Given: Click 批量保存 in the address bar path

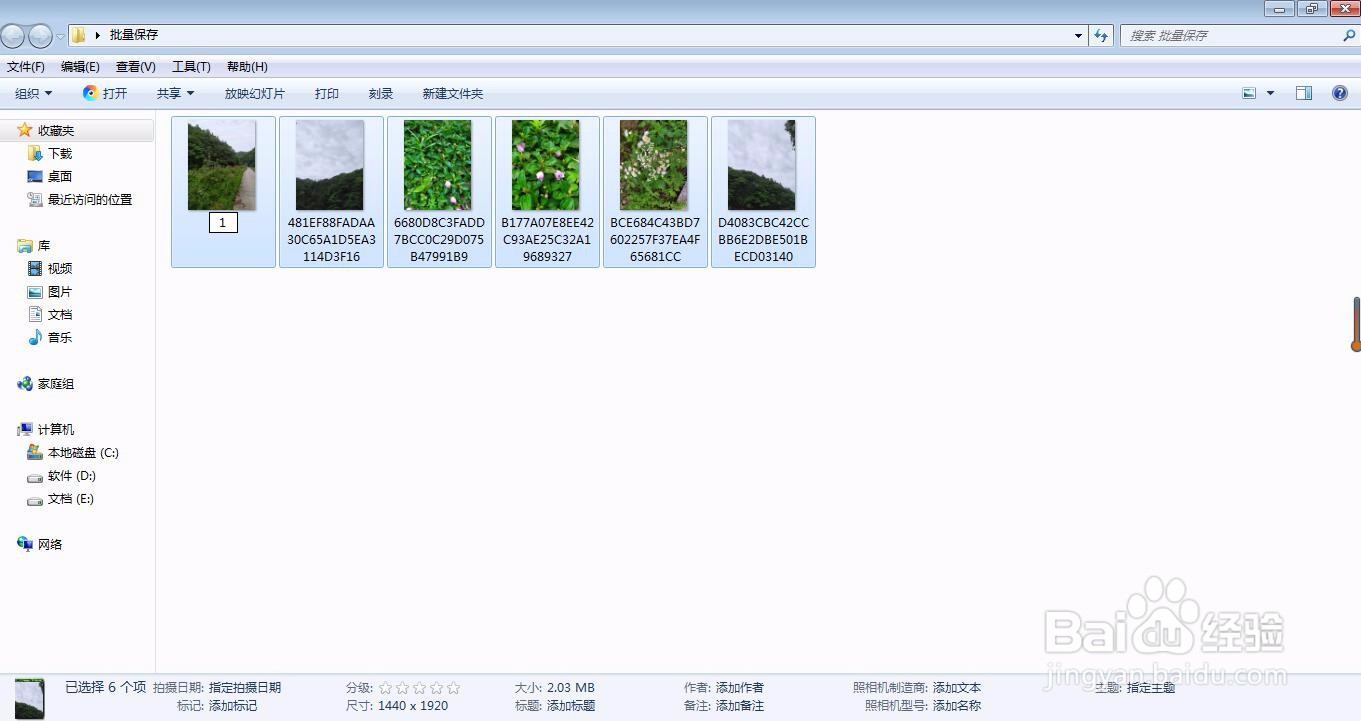Looking at the screenshot, I should pyautogui.click(x=134, y=35).
